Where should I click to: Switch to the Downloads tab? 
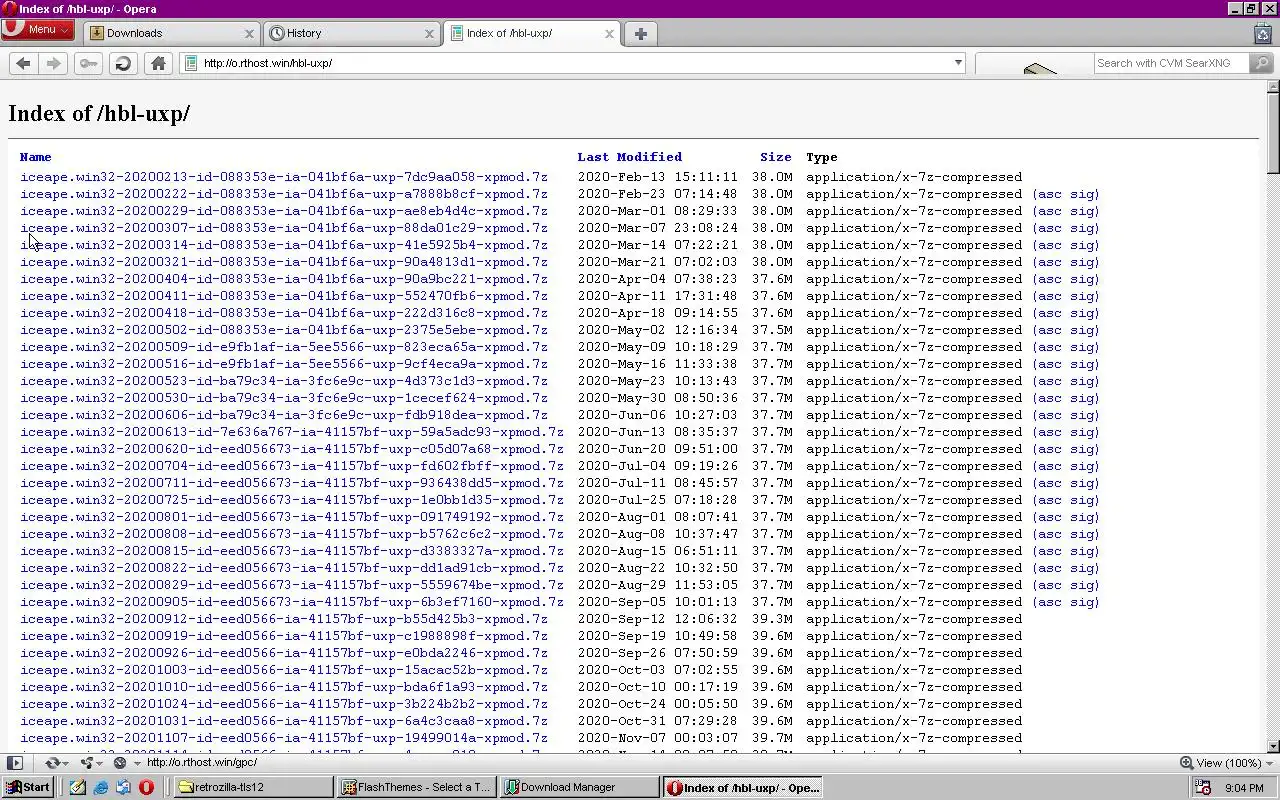pyautogui.click(x=171, y=33)
